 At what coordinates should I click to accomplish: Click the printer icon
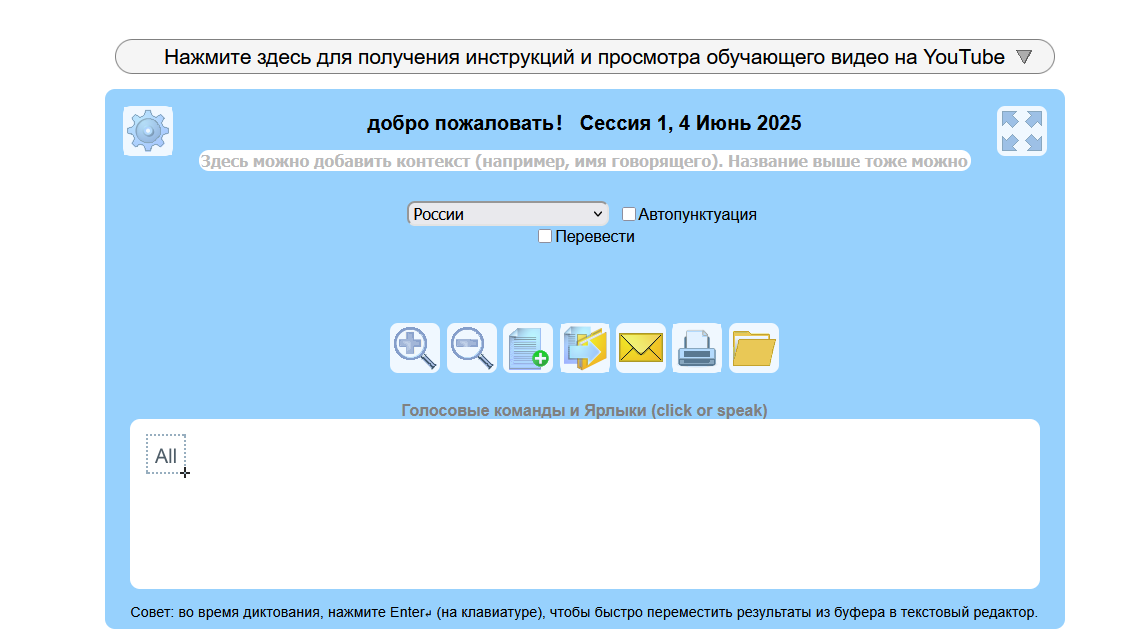click(x=697, y=348)
